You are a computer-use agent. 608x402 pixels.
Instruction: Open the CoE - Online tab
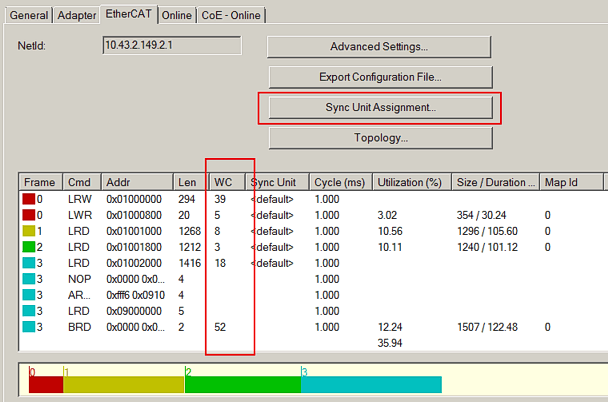[231, 15]
